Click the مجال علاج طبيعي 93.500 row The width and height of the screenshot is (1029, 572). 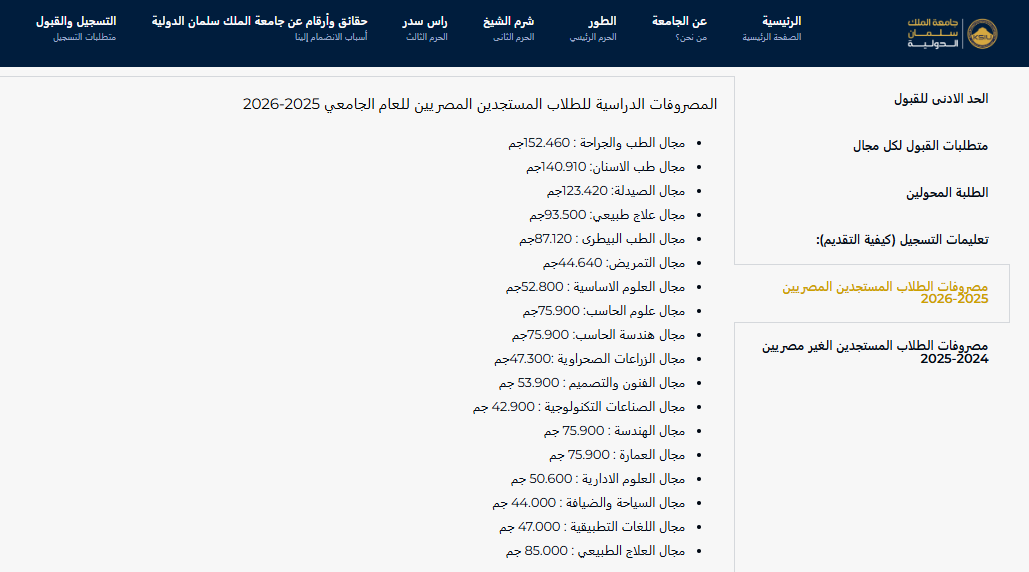[607, 215]
